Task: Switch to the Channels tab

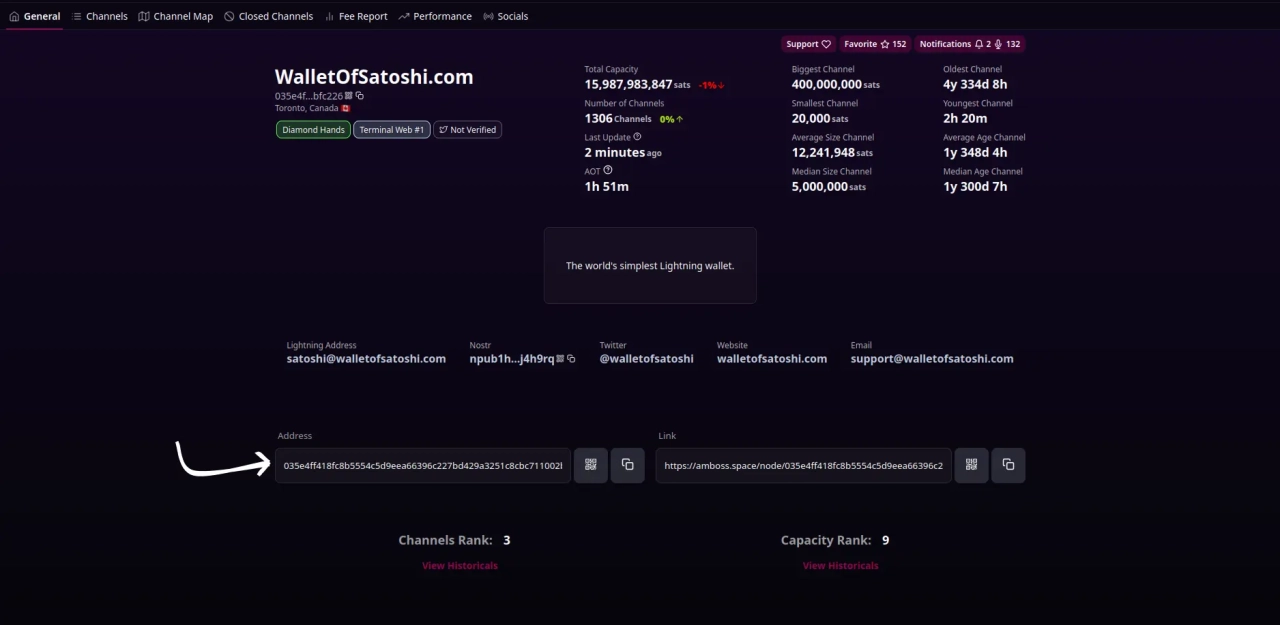Action: click(99, 16)
